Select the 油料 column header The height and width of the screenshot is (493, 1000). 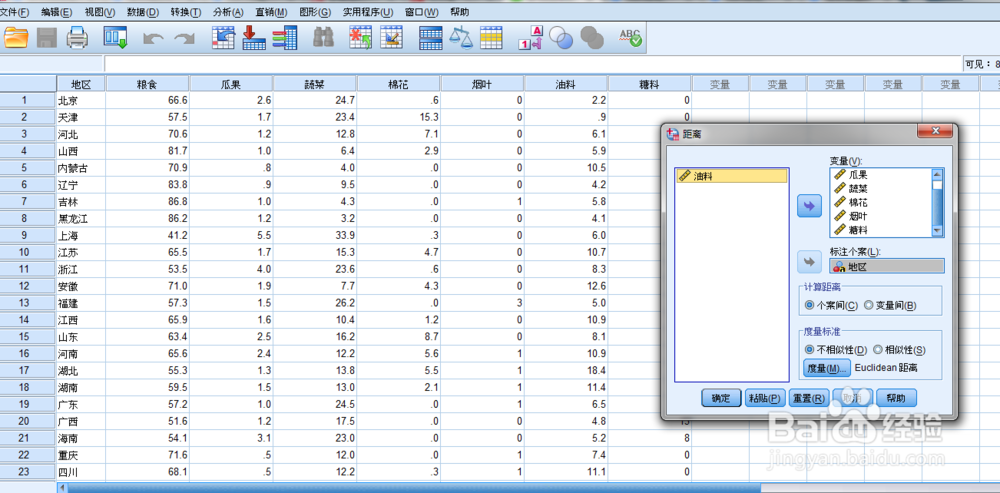(566, 84)
